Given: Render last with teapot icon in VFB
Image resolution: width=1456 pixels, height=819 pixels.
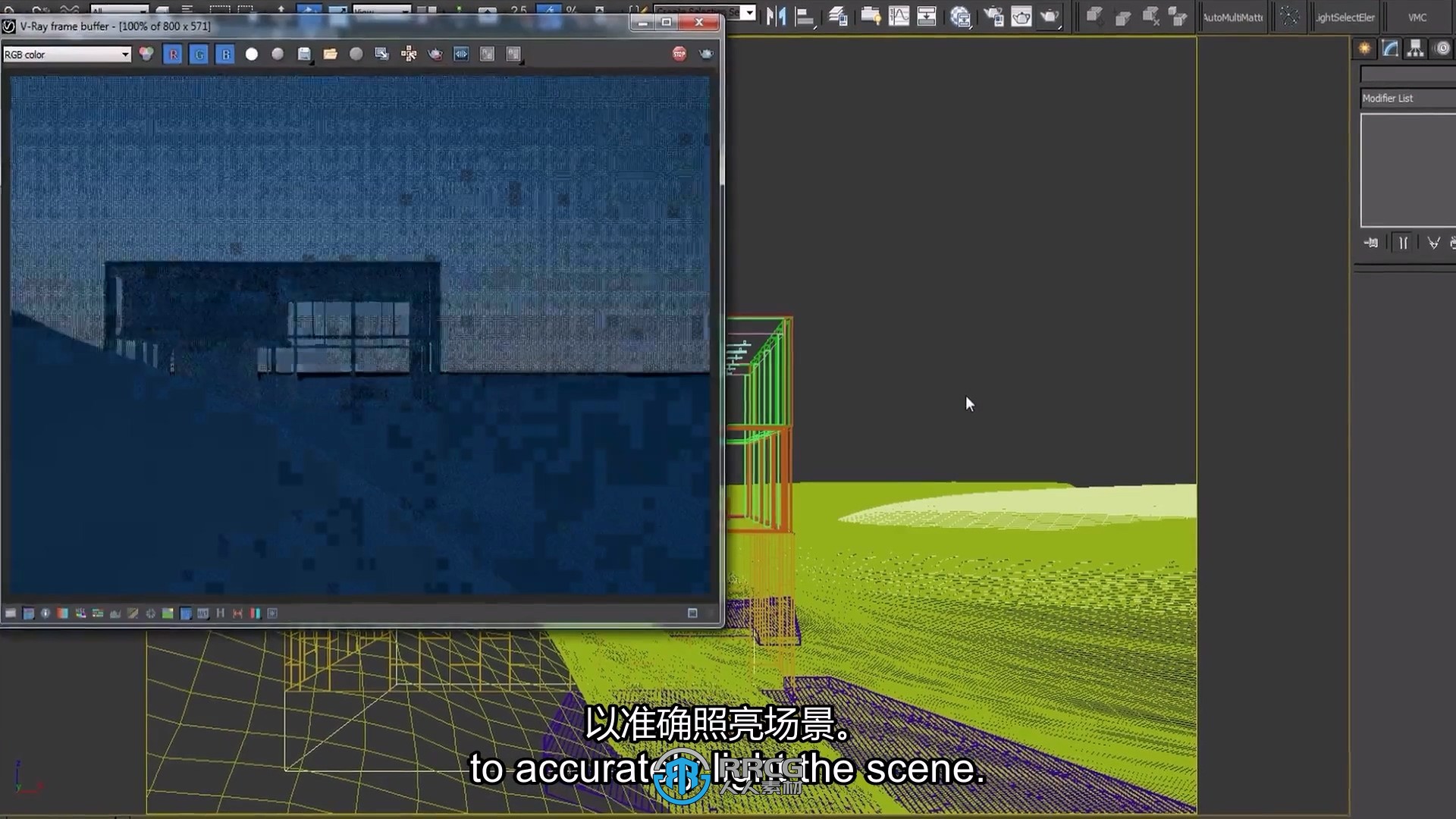Looking at the screenshot, I should click(706, 54).
